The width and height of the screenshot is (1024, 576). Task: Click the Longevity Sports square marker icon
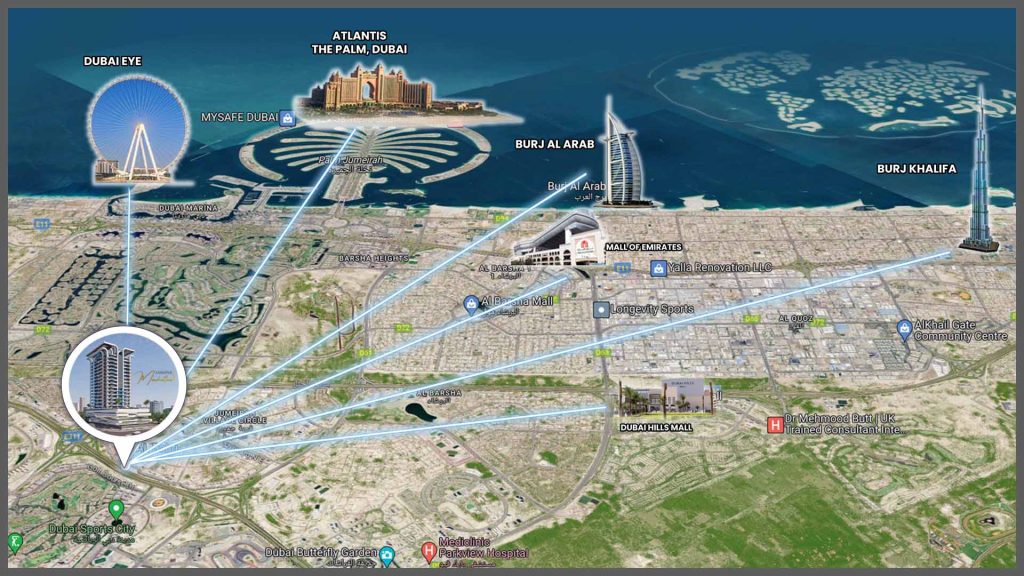pos(601,310)
